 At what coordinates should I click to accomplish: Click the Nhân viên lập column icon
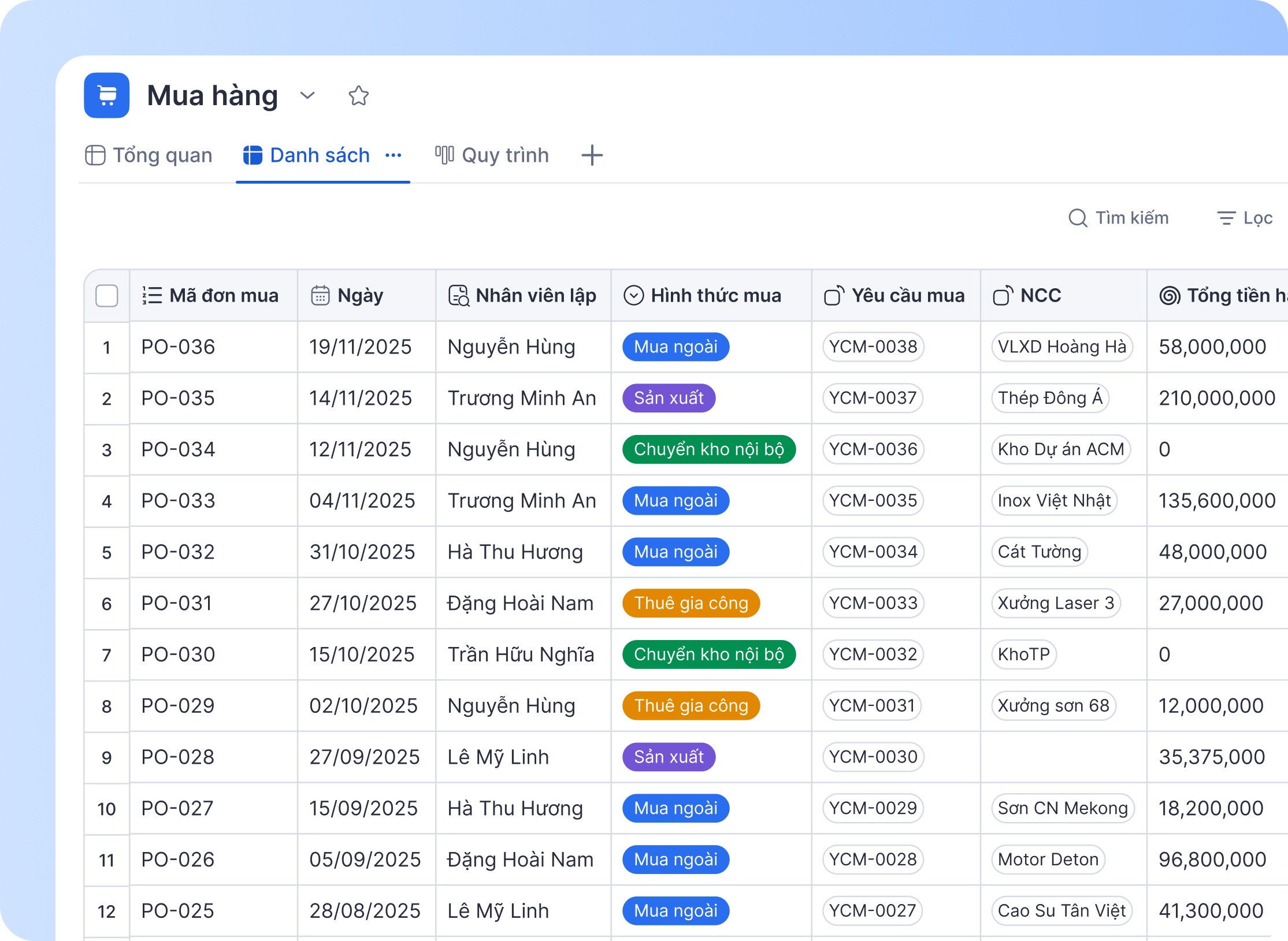coord(459,296)
